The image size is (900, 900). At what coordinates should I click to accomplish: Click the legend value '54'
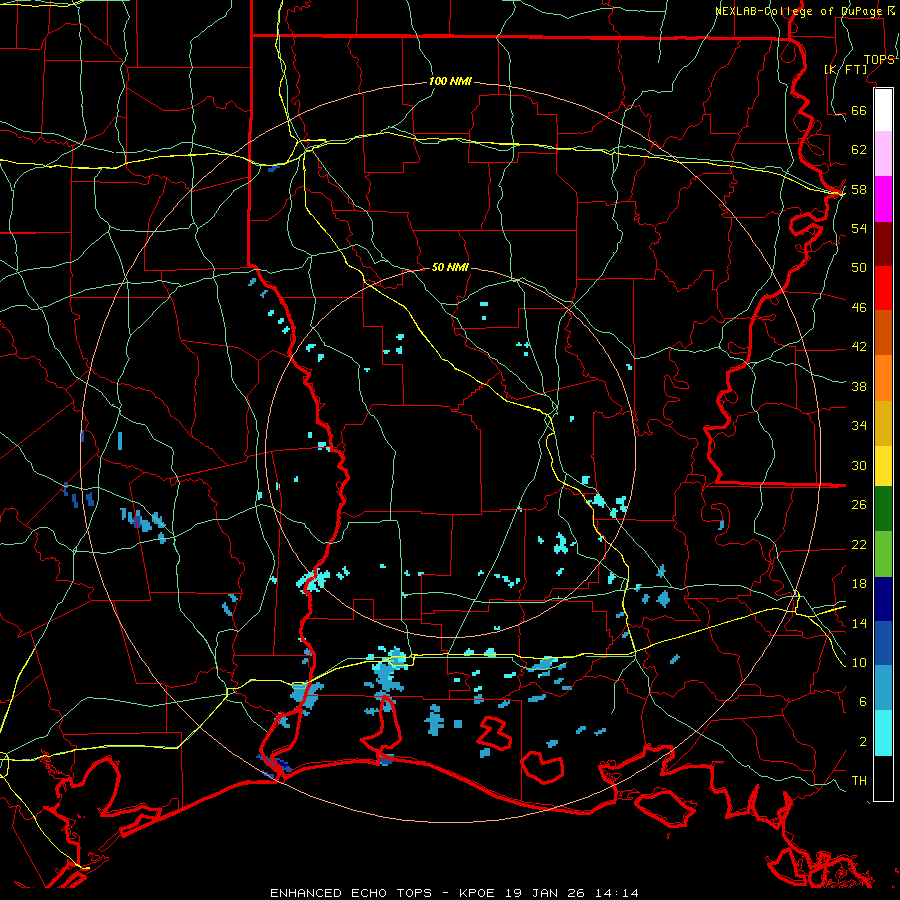point(859,228)
